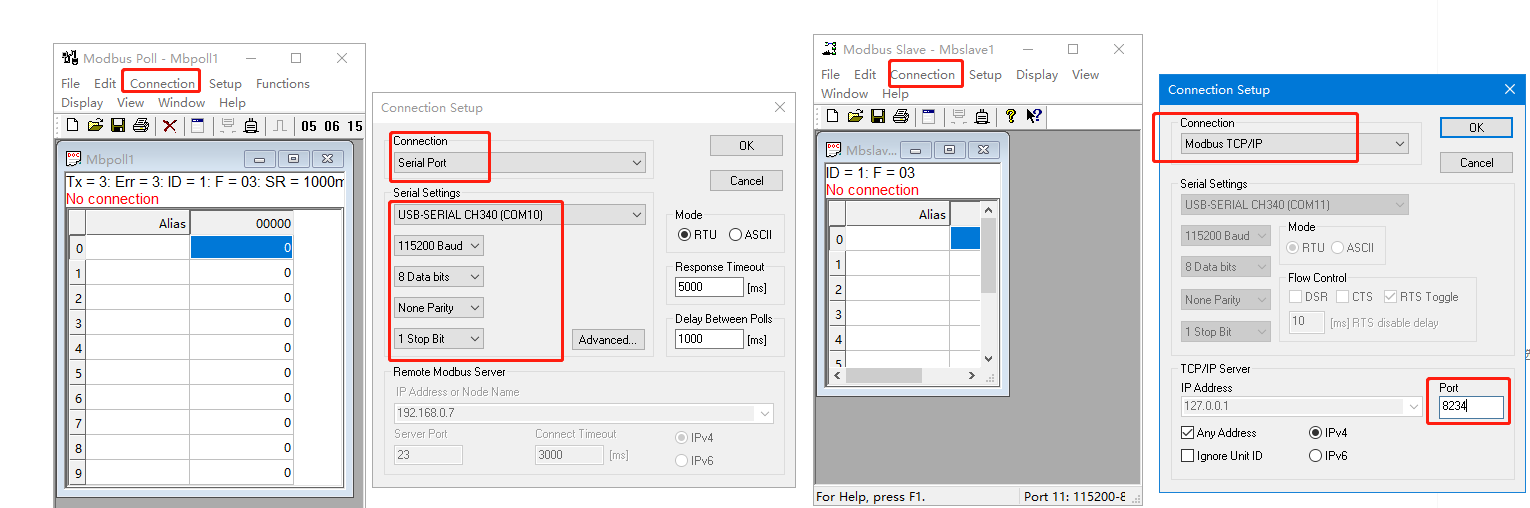Enable the Ignore Unit ID checkbox
Image resolution: width=1530 pixels, height=508 pixels.
[x=1188, y=456]
